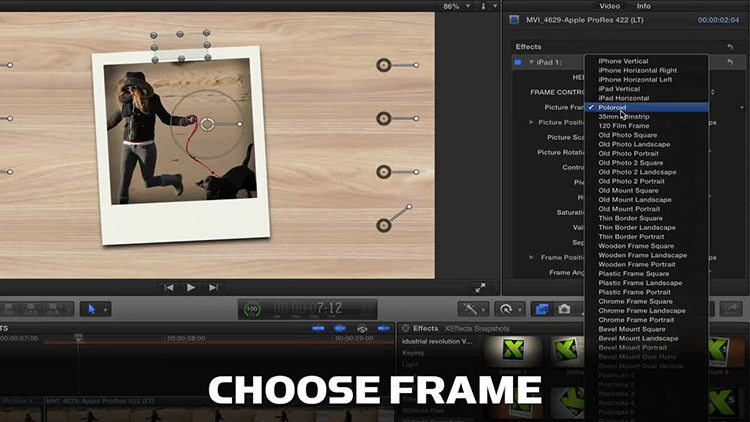Toggle video skimming in timeline header

[318, 328]
